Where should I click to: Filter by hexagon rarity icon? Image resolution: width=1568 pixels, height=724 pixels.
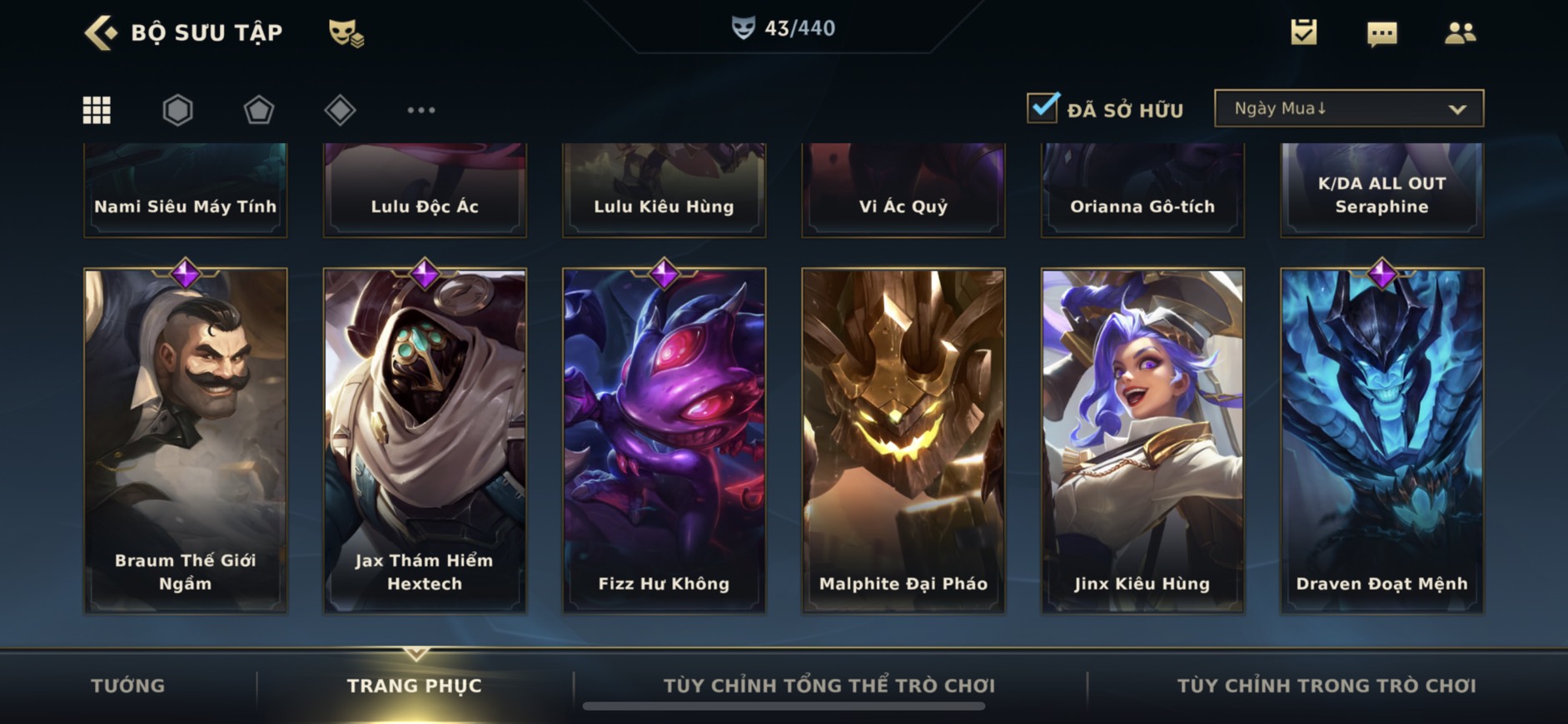coord(177,110)
